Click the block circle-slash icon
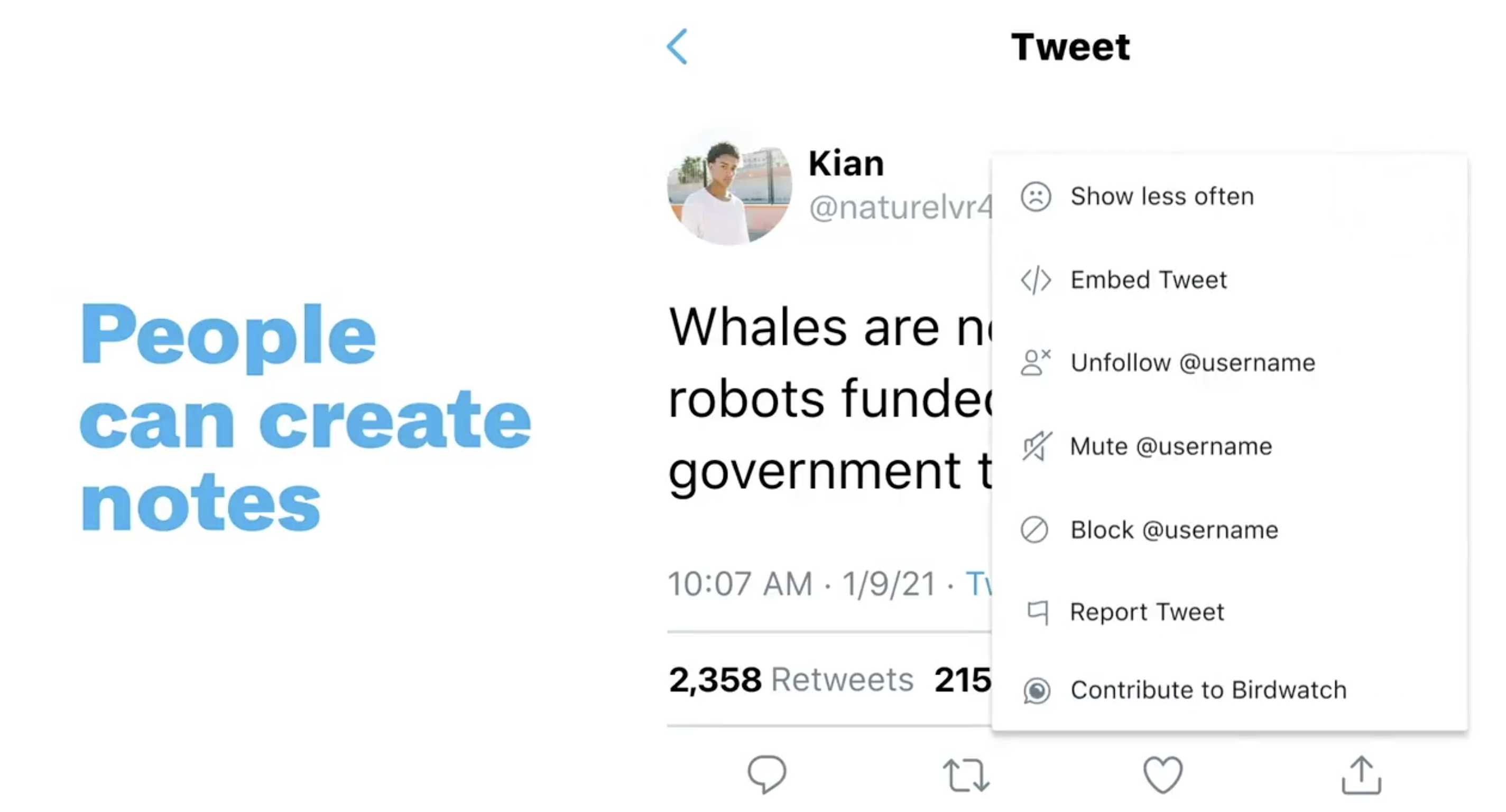This screenshot has width=1506, height=812. [1035, 530]
